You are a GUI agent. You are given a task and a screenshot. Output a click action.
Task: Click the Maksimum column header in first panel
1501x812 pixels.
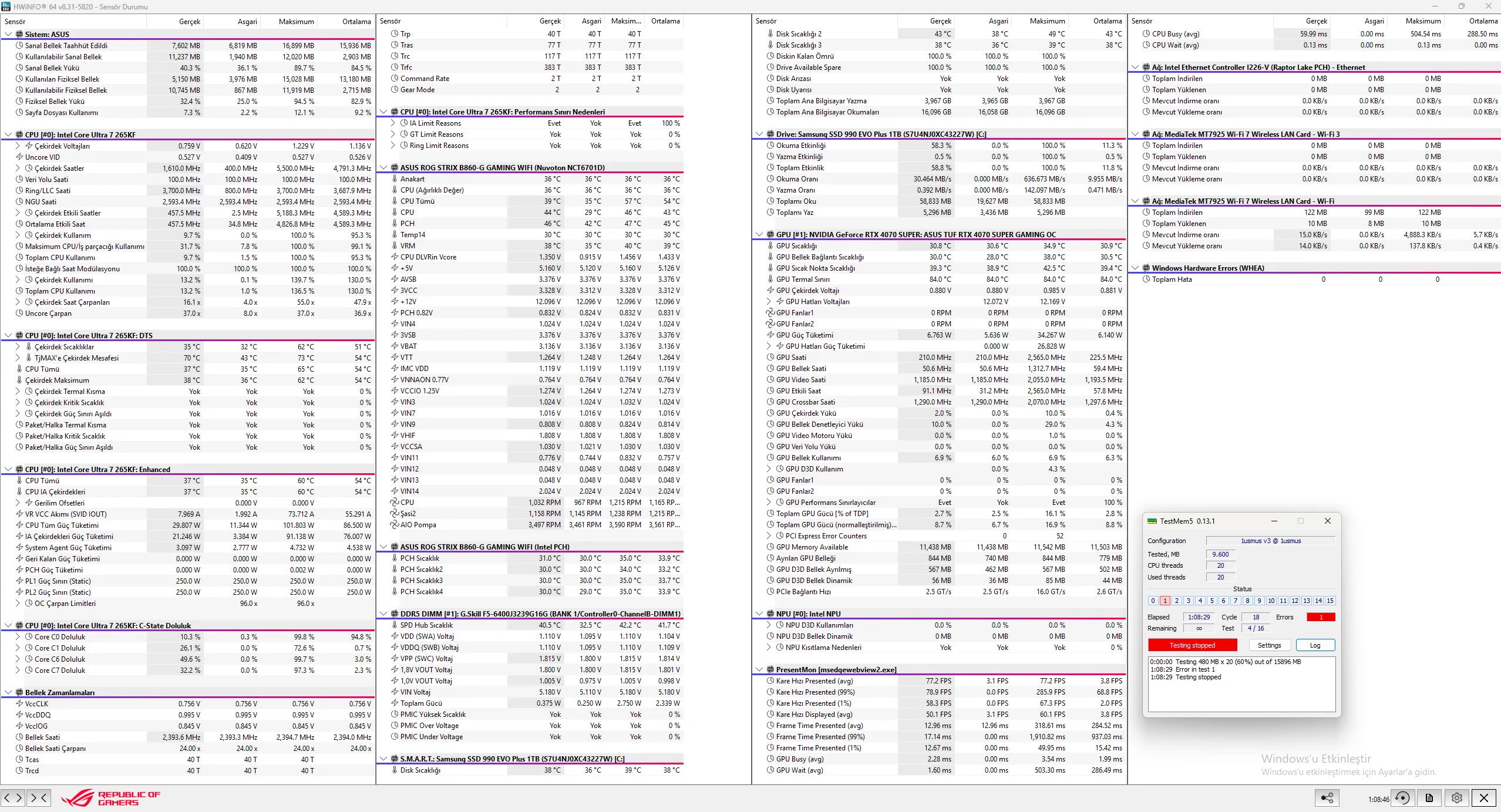click(x=296, y=22)
